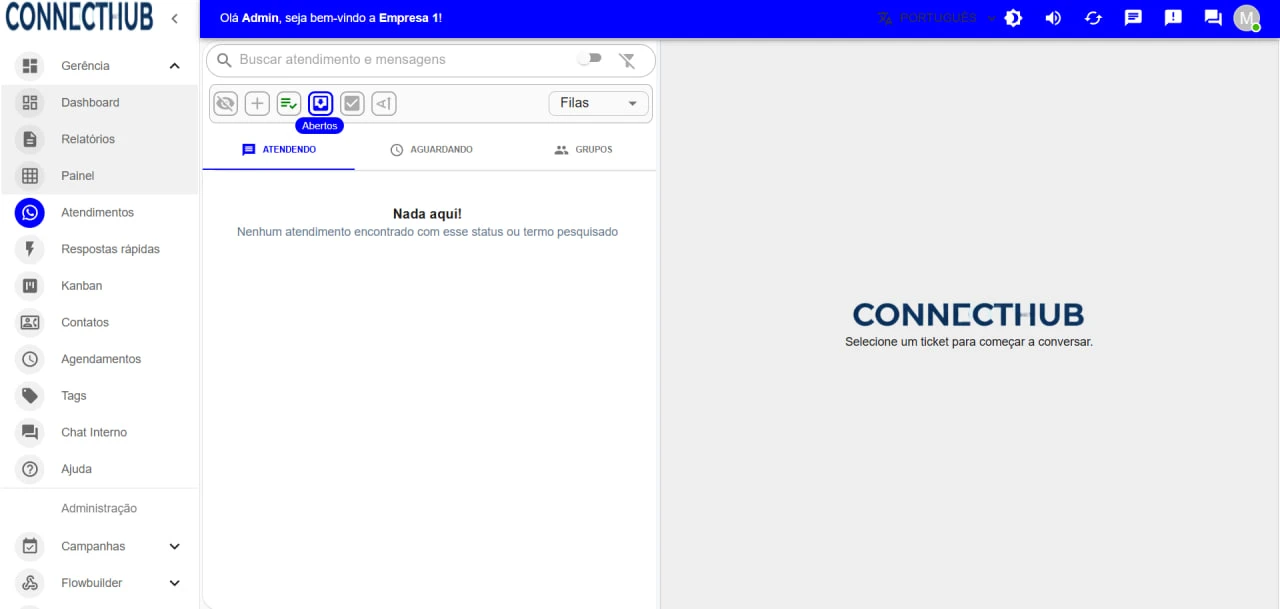The width and height of the screenshot is (1280, 609).
Task: Switch to the Grupos tab
Action: 583,150
